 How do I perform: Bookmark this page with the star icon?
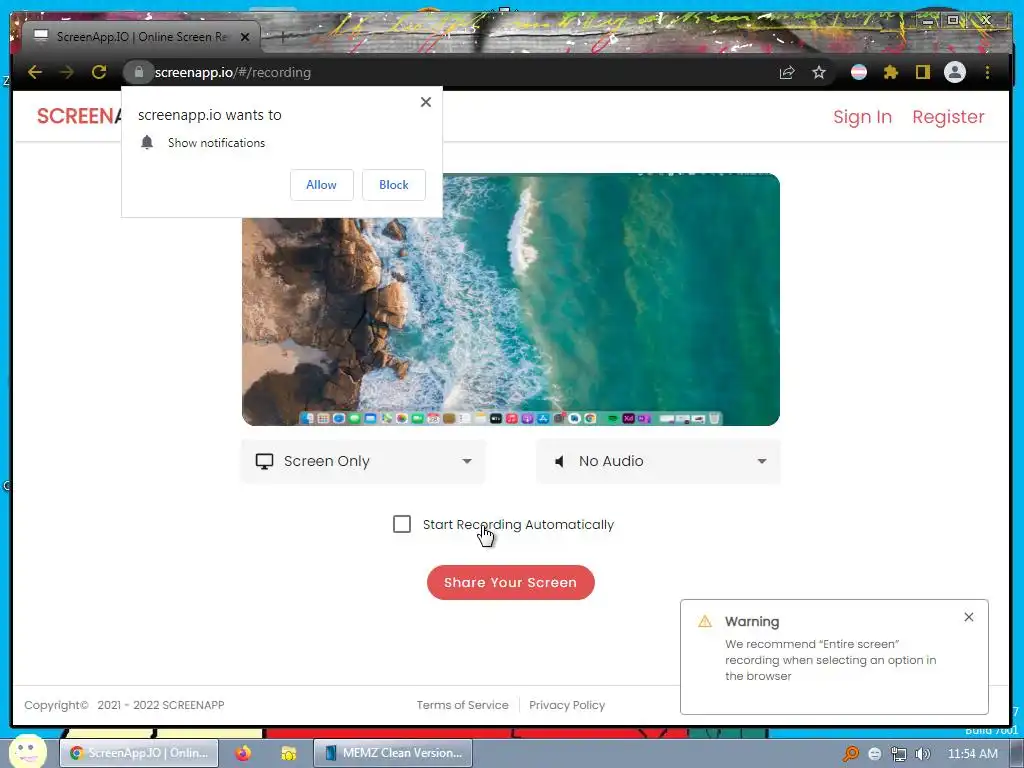point(819,72)
